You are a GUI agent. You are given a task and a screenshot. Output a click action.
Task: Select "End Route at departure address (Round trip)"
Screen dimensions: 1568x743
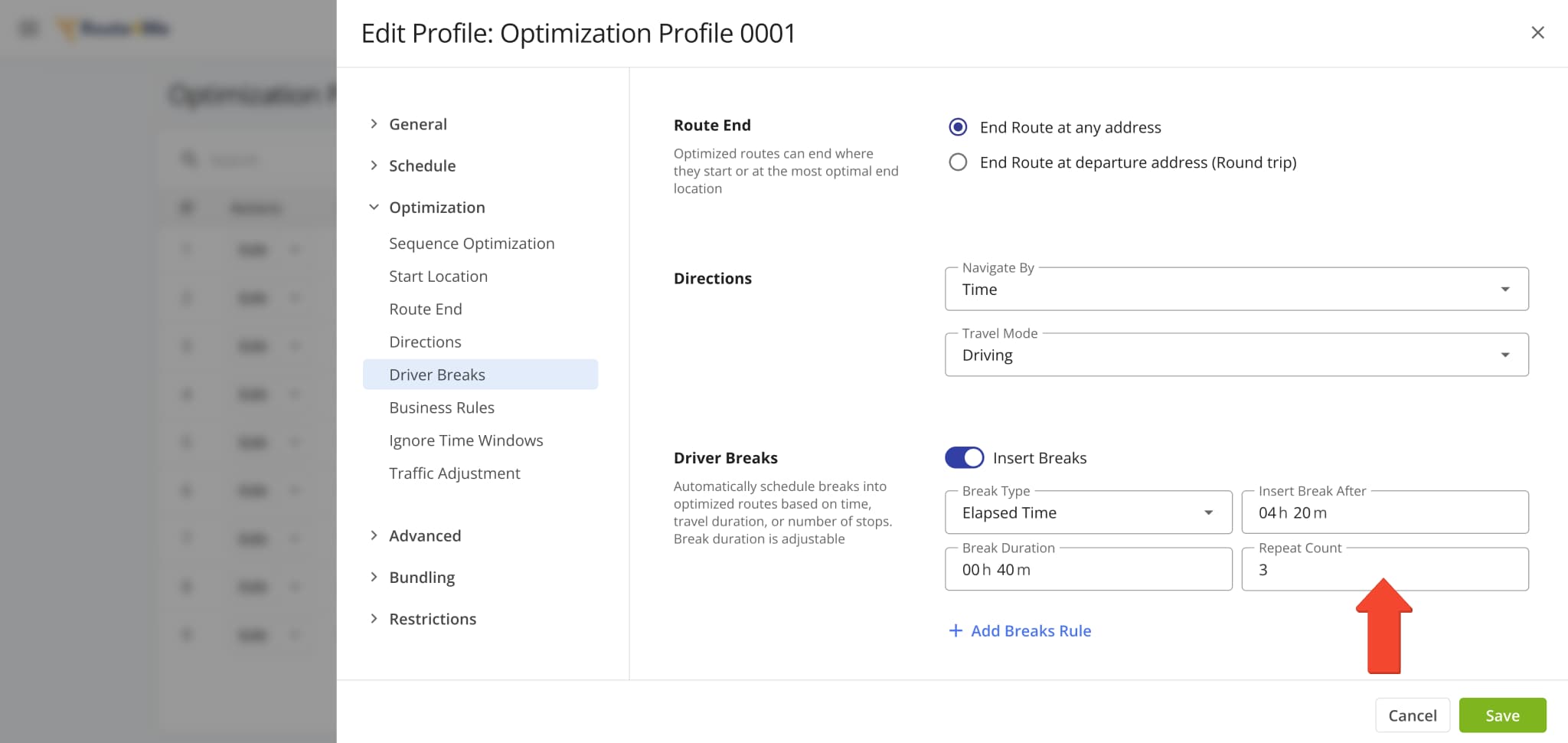pyautogui.click(x=957, y=162)
